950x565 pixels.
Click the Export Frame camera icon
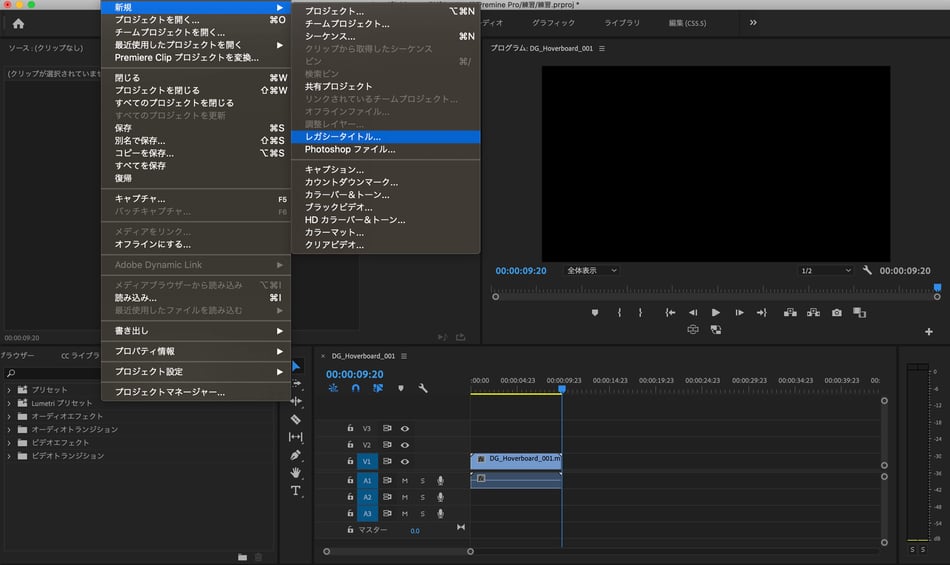837,312
